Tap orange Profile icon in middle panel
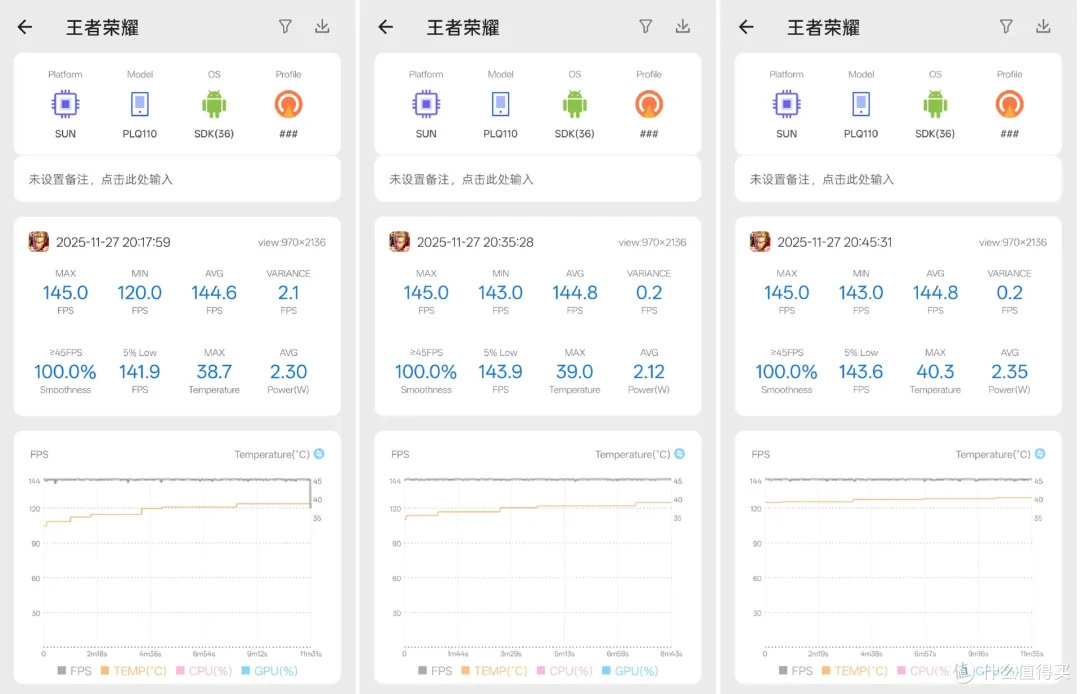The height and width of the screenshot is (694, 1080). (x=649, y=104)
